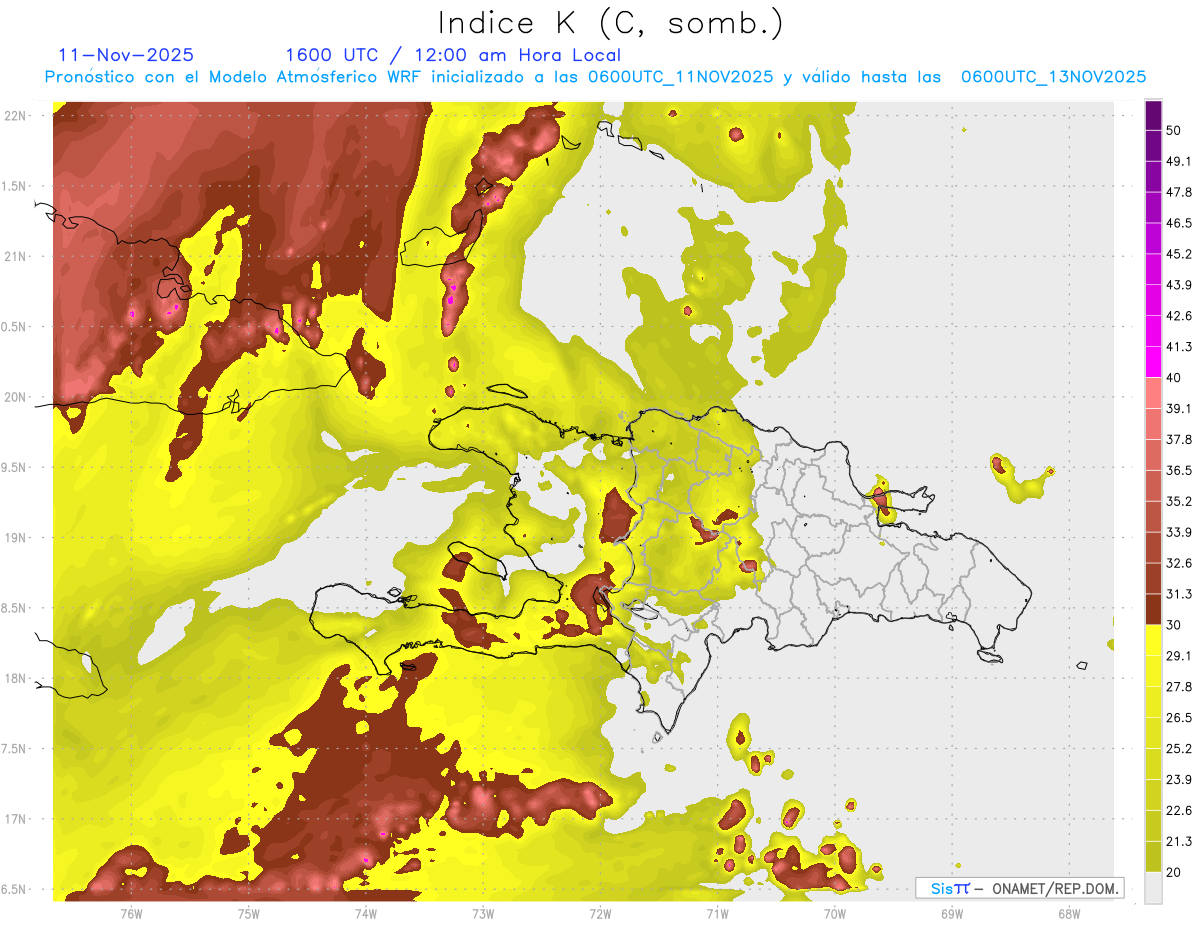Click the "30" color scale label
1200x927 pixels.
(x=1174, y=625)
